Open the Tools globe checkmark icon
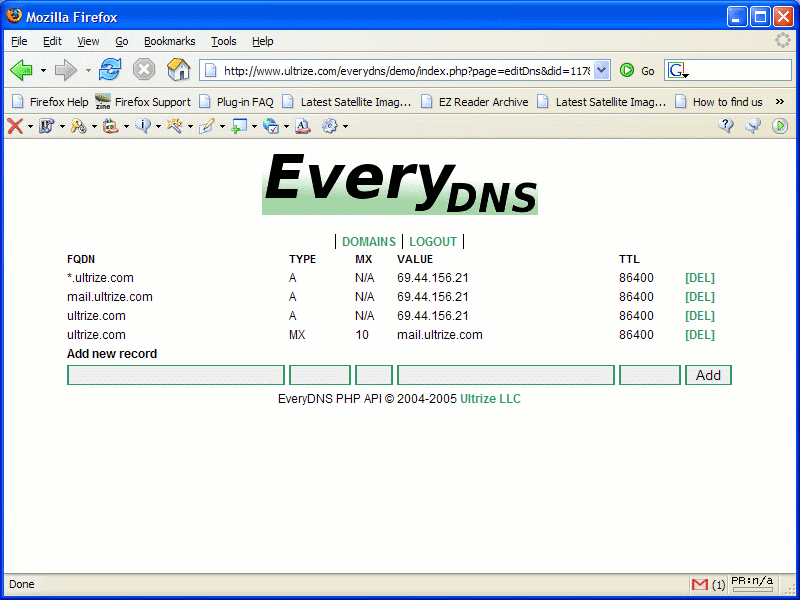The image size is (800, 600). coord(271,126)
